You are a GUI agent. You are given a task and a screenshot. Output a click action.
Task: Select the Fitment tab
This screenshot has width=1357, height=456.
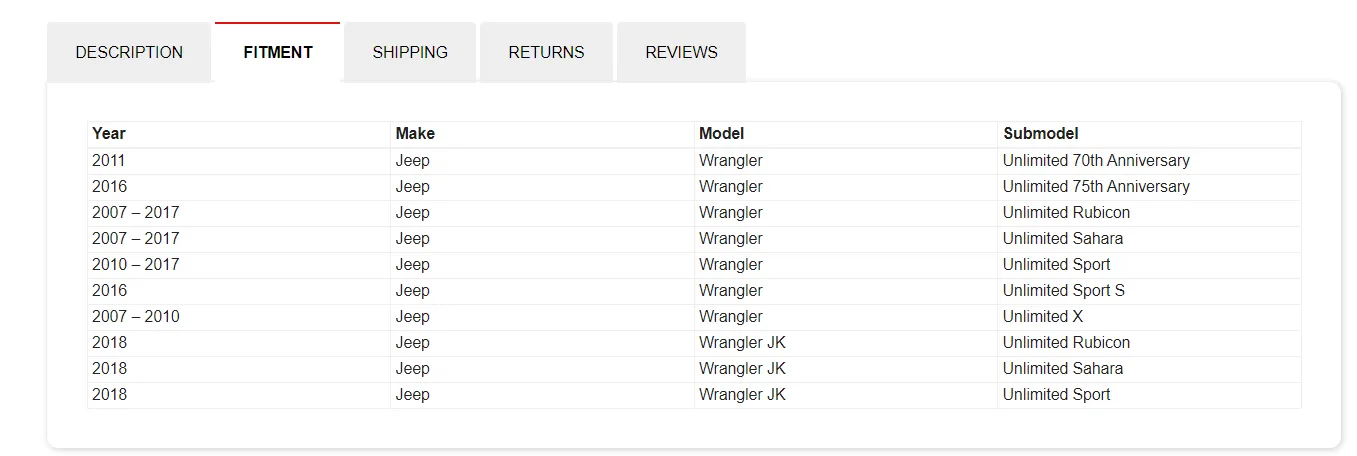(278, 52)
